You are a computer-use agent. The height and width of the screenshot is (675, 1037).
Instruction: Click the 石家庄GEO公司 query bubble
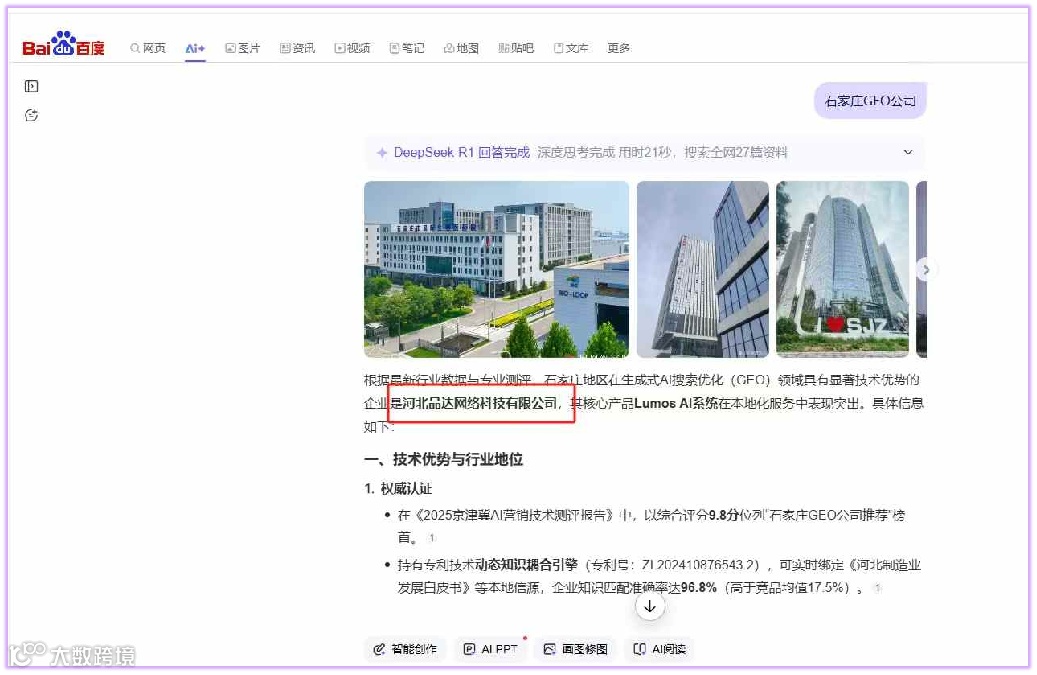pos(870,100)
